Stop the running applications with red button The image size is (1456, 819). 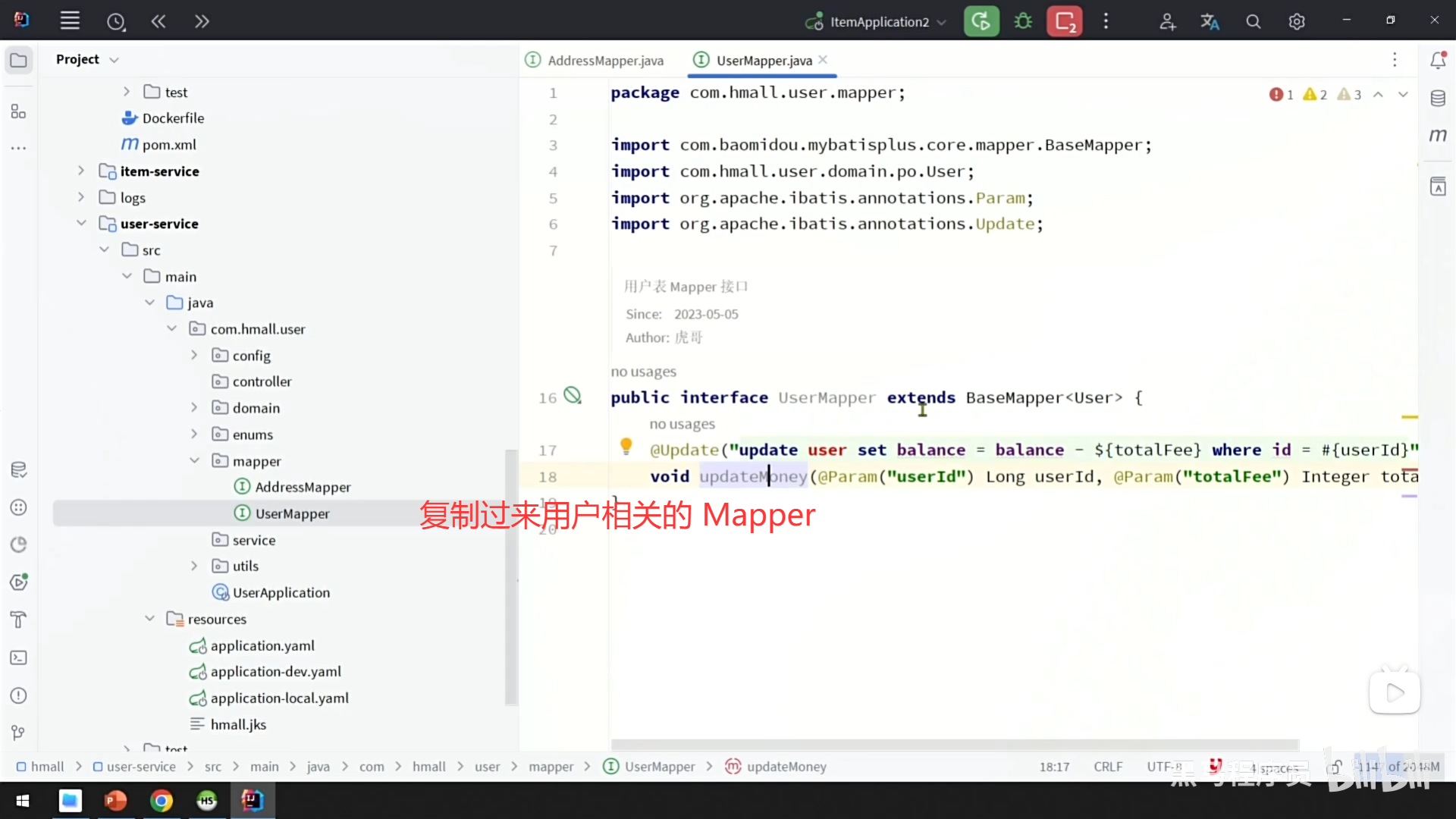pos(1065,21)
